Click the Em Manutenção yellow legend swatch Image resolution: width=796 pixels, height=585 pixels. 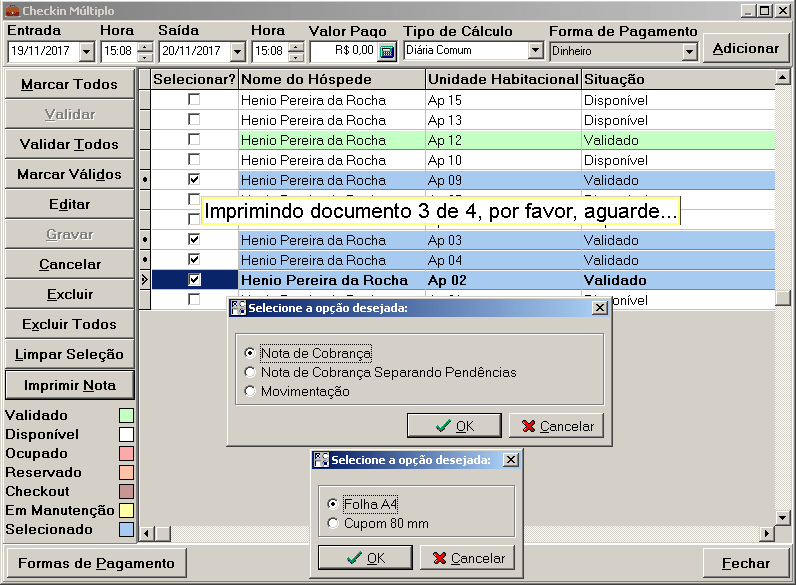(126, 510)
